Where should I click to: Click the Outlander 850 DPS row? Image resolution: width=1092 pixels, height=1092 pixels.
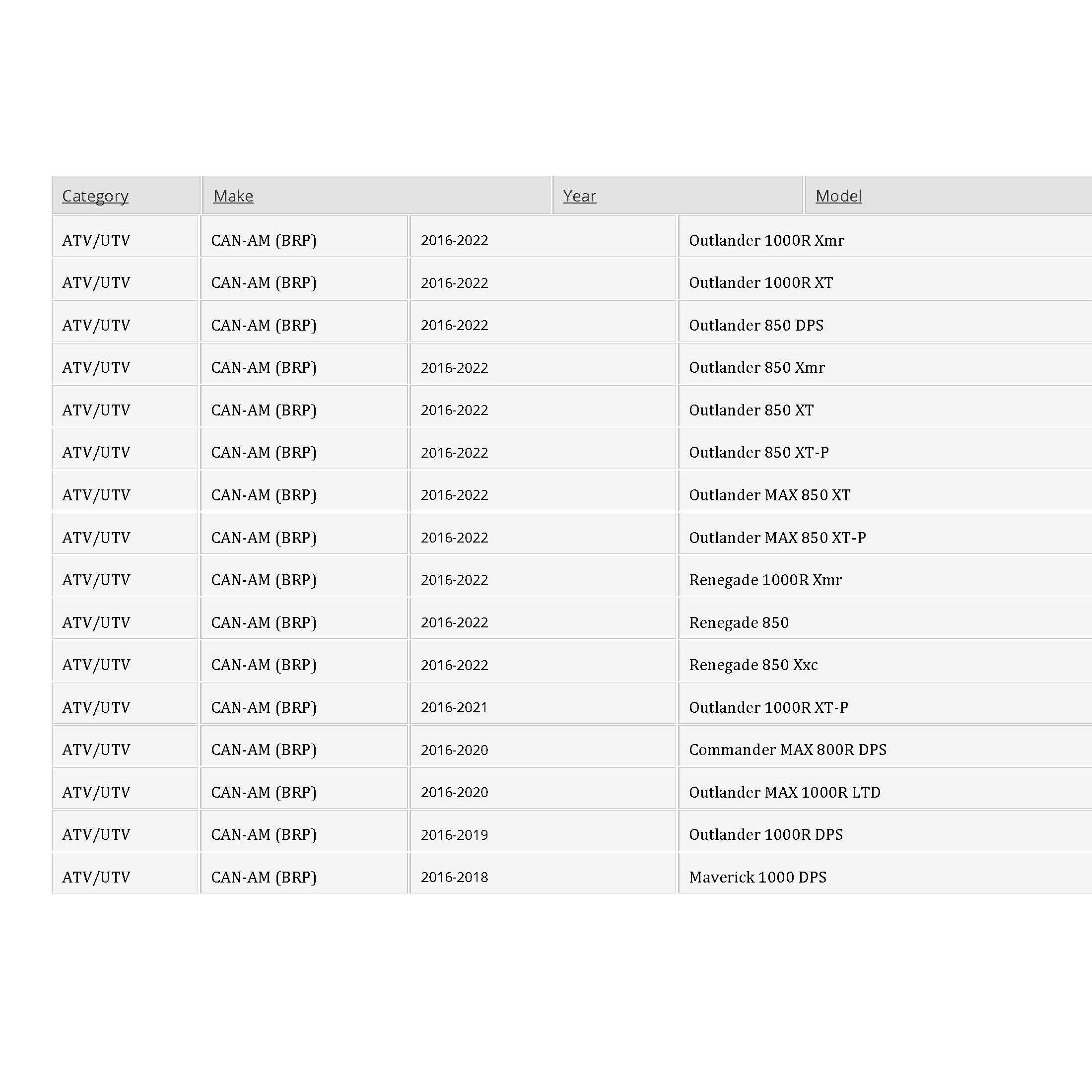point(572,321)
